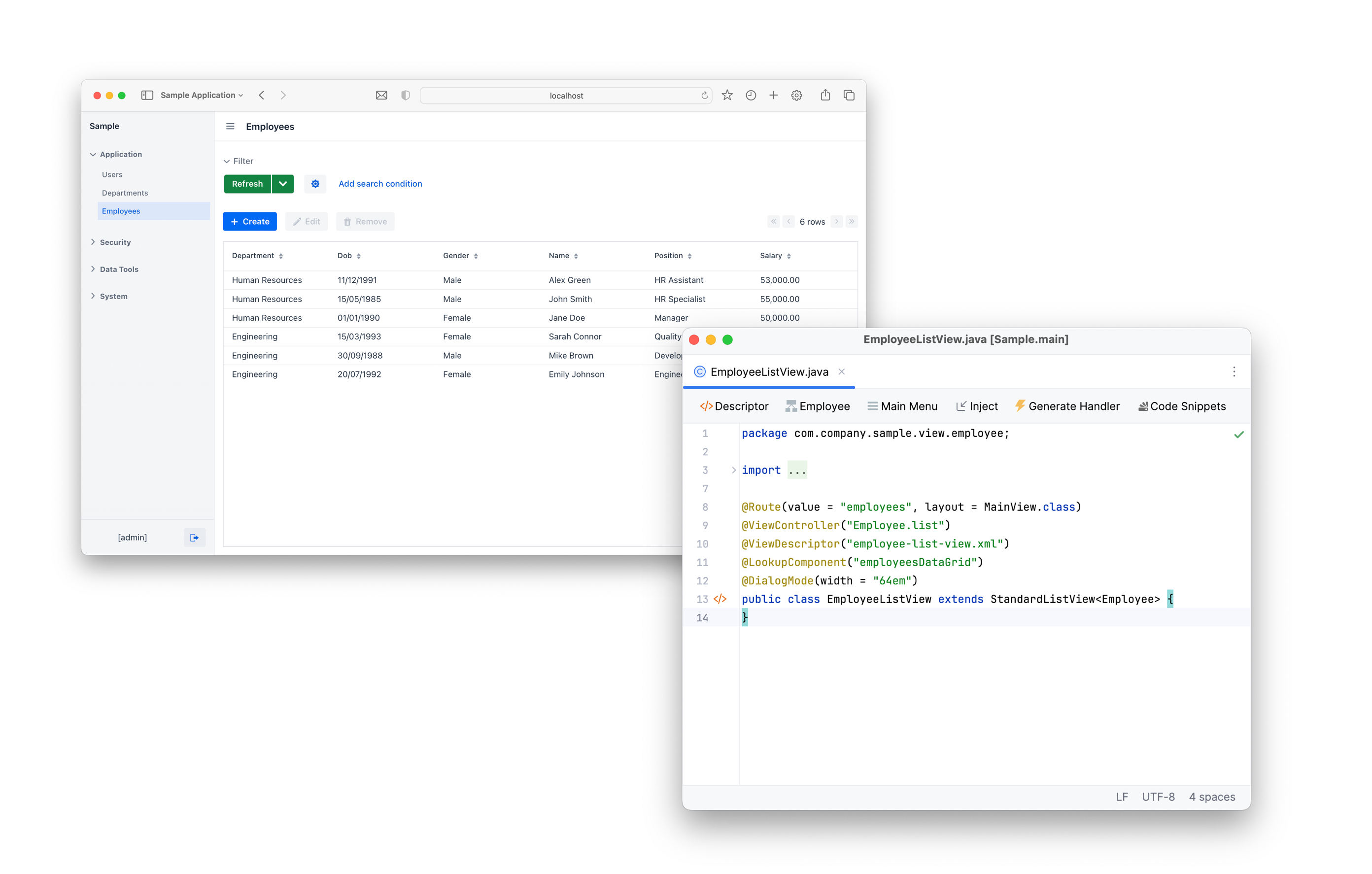Viewport: 1372px width, 874px height.
Task: Switch to the EmployeeListView.java tab
Action: click(x=769, y=371)
